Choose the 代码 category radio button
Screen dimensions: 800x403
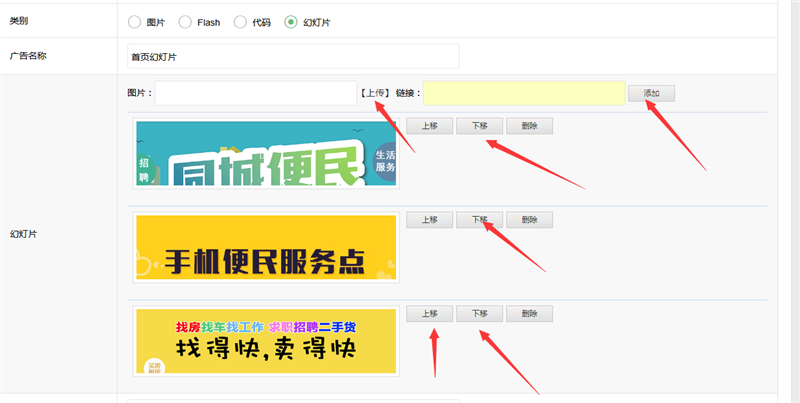(240, 22)
